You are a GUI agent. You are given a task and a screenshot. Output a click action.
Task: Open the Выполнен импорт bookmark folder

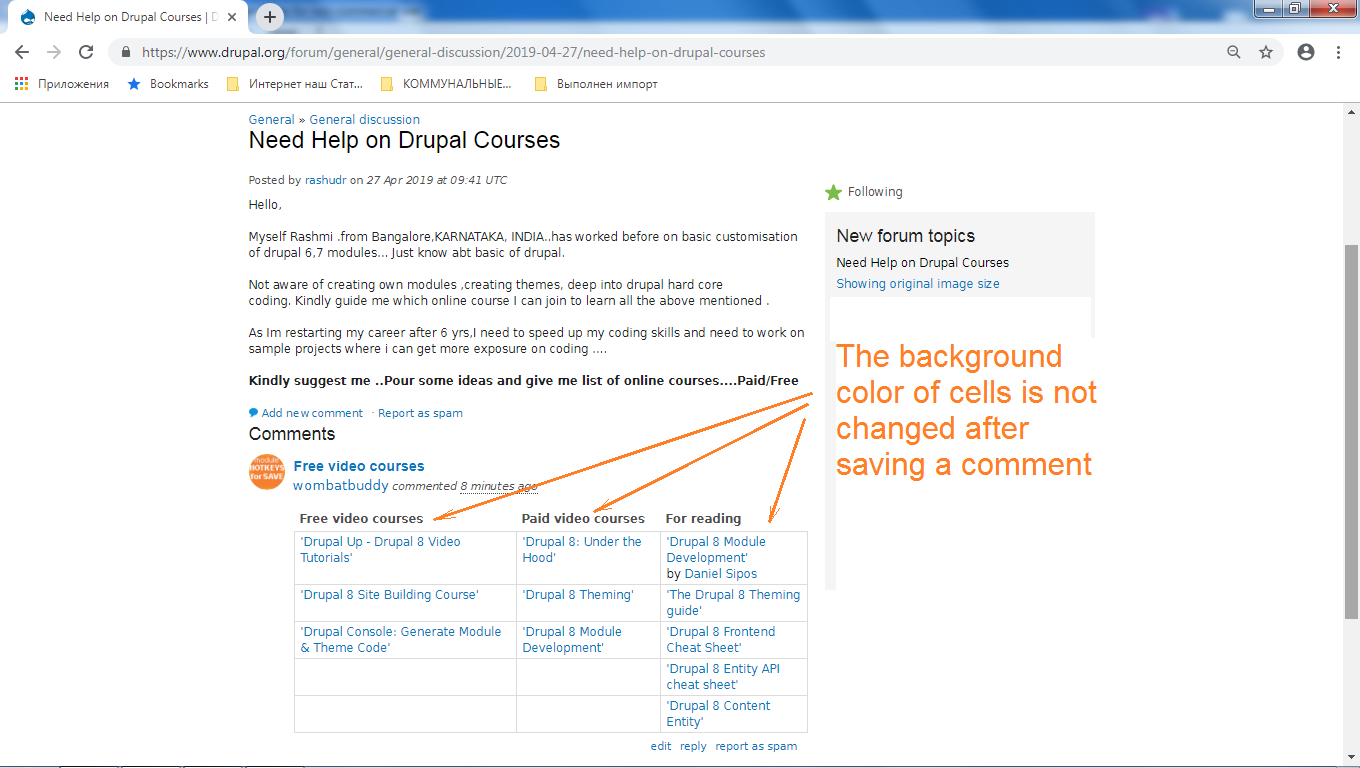596,84
